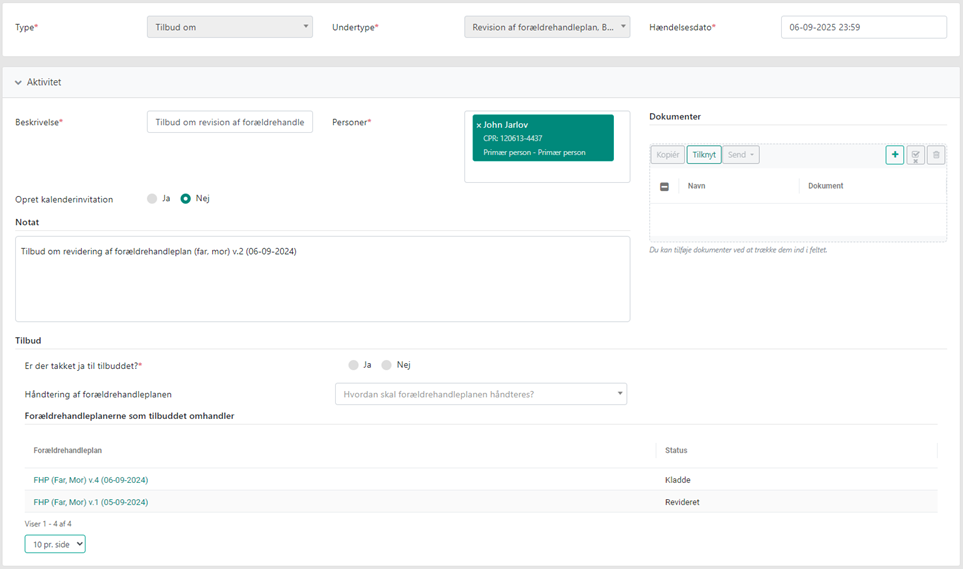Open FHP (Far, Mor) v.1 link
Viewport: 963px width, 569px height.
tap(91, 502)
